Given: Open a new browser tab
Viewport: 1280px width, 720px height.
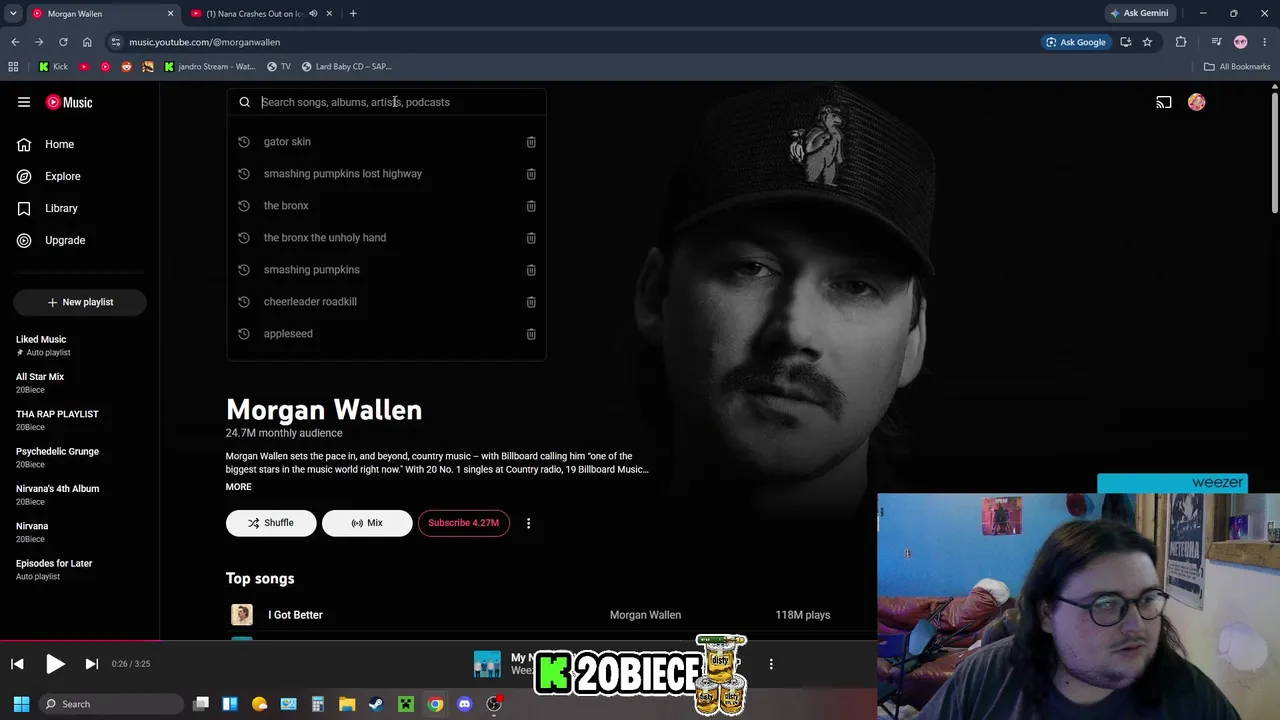Looking at the screenshot, I should 353,14.
